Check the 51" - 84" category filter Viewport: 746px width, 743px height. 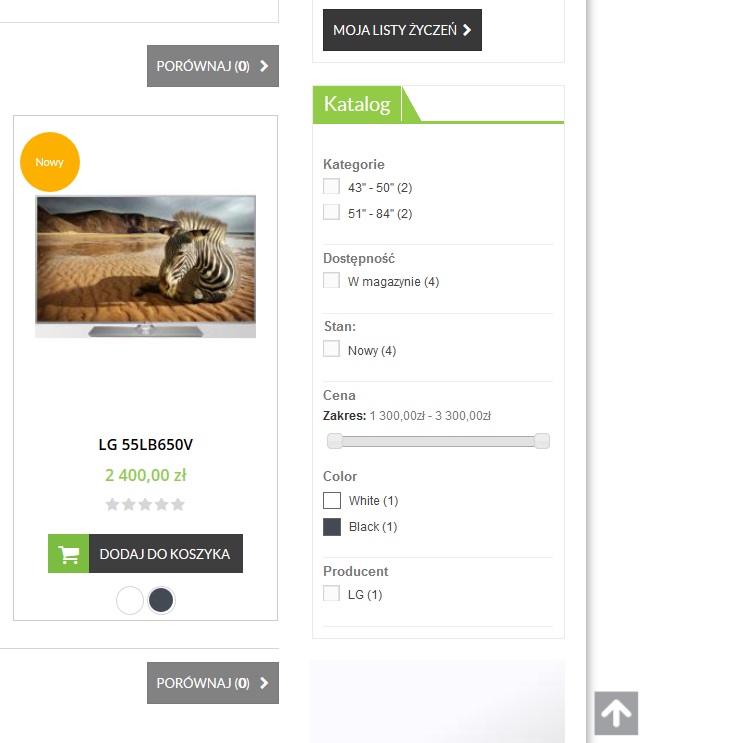tap(332, 212)
